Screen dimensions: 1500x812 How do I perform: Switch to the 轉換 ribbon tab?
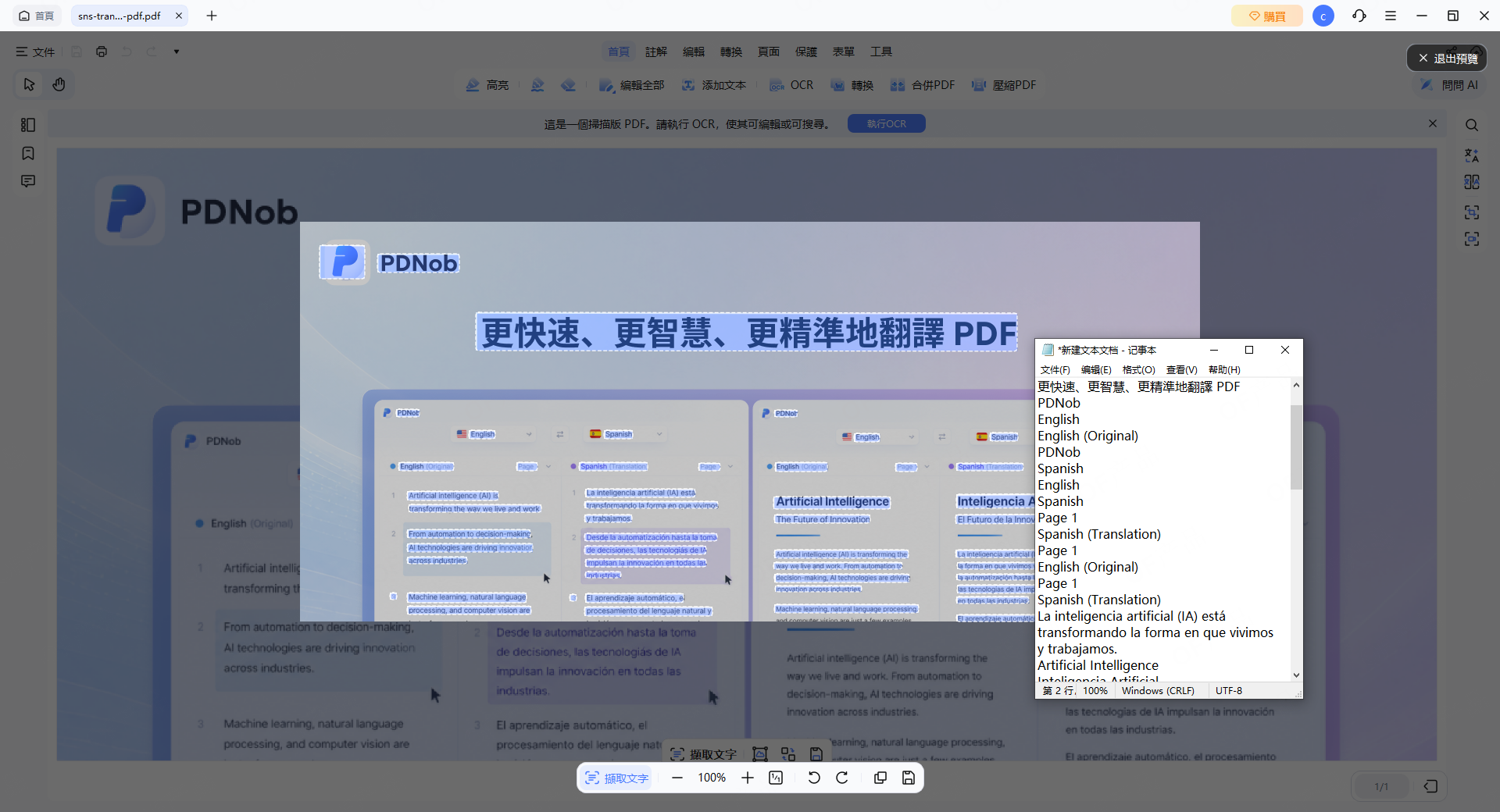pos(731,52)
